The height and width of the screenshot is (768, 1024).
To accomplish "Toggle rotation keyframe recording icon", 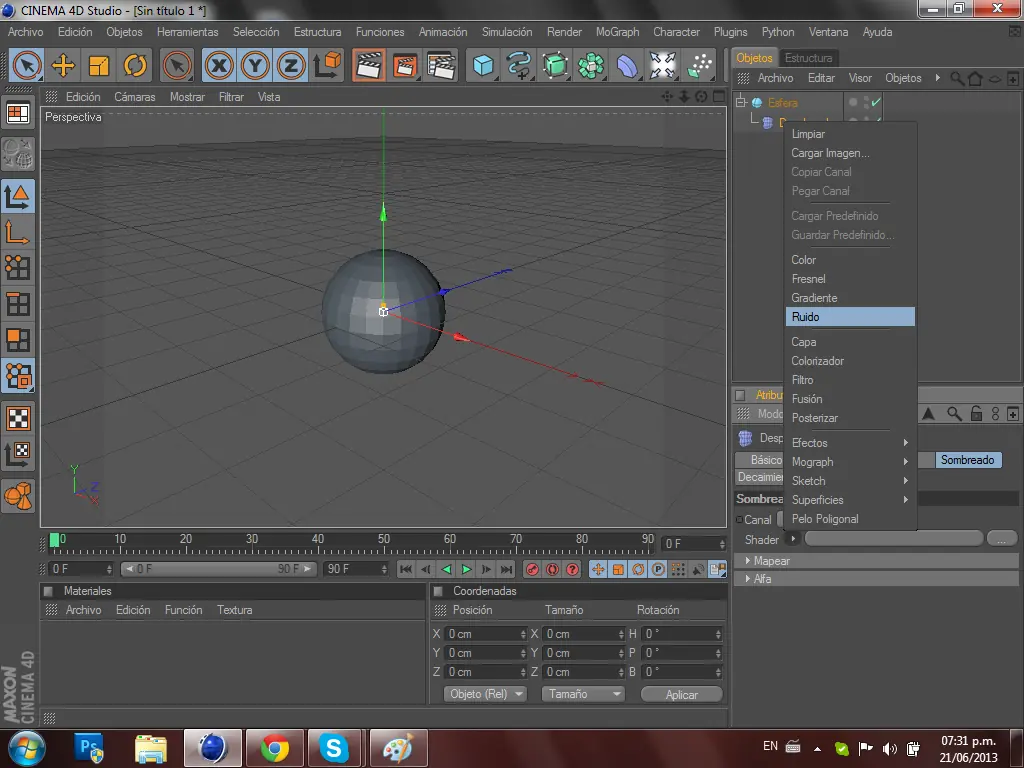I will click(x=638, y=569).
